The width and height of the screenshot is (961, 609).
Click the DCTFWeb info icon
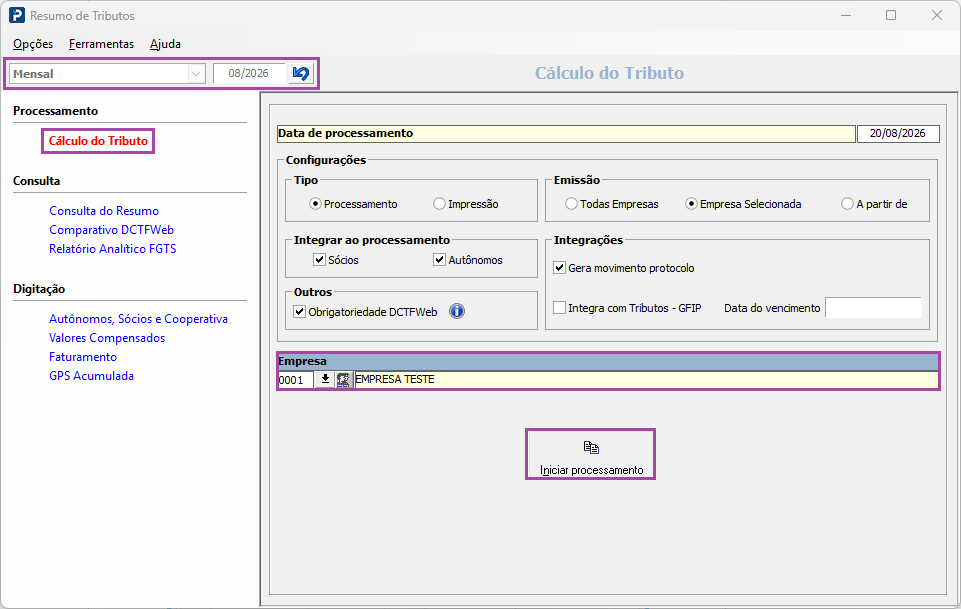[x=457, y=311]
